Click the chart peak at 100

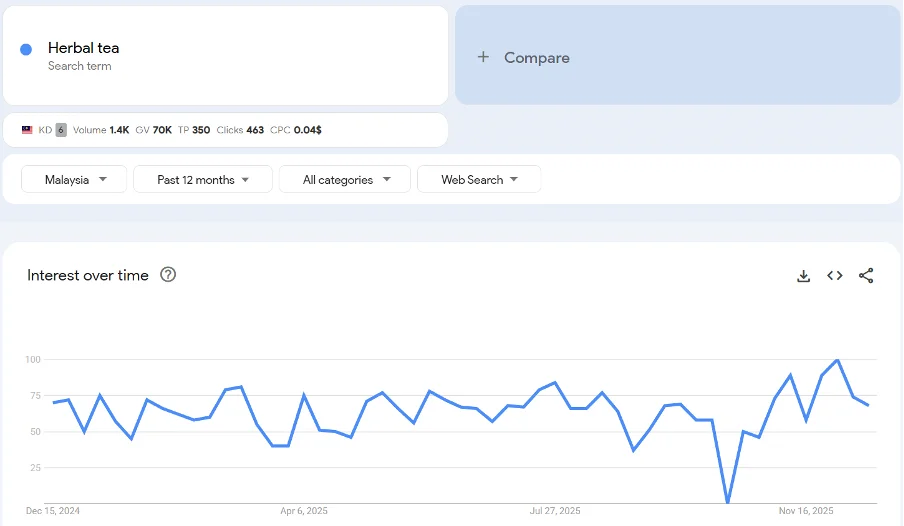[x=837, y=360]
